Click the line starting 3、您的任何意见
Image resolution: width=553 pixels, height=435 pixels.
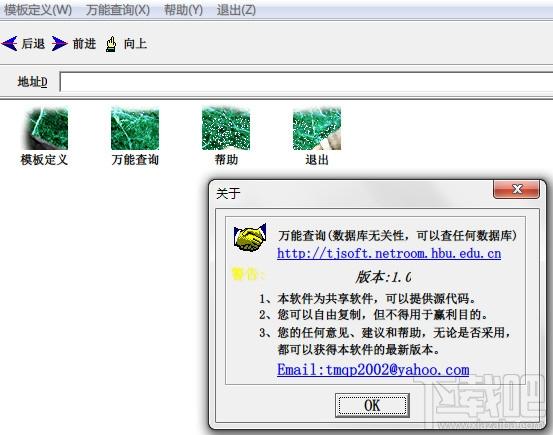pyautogui.click(x=384, y=332)
